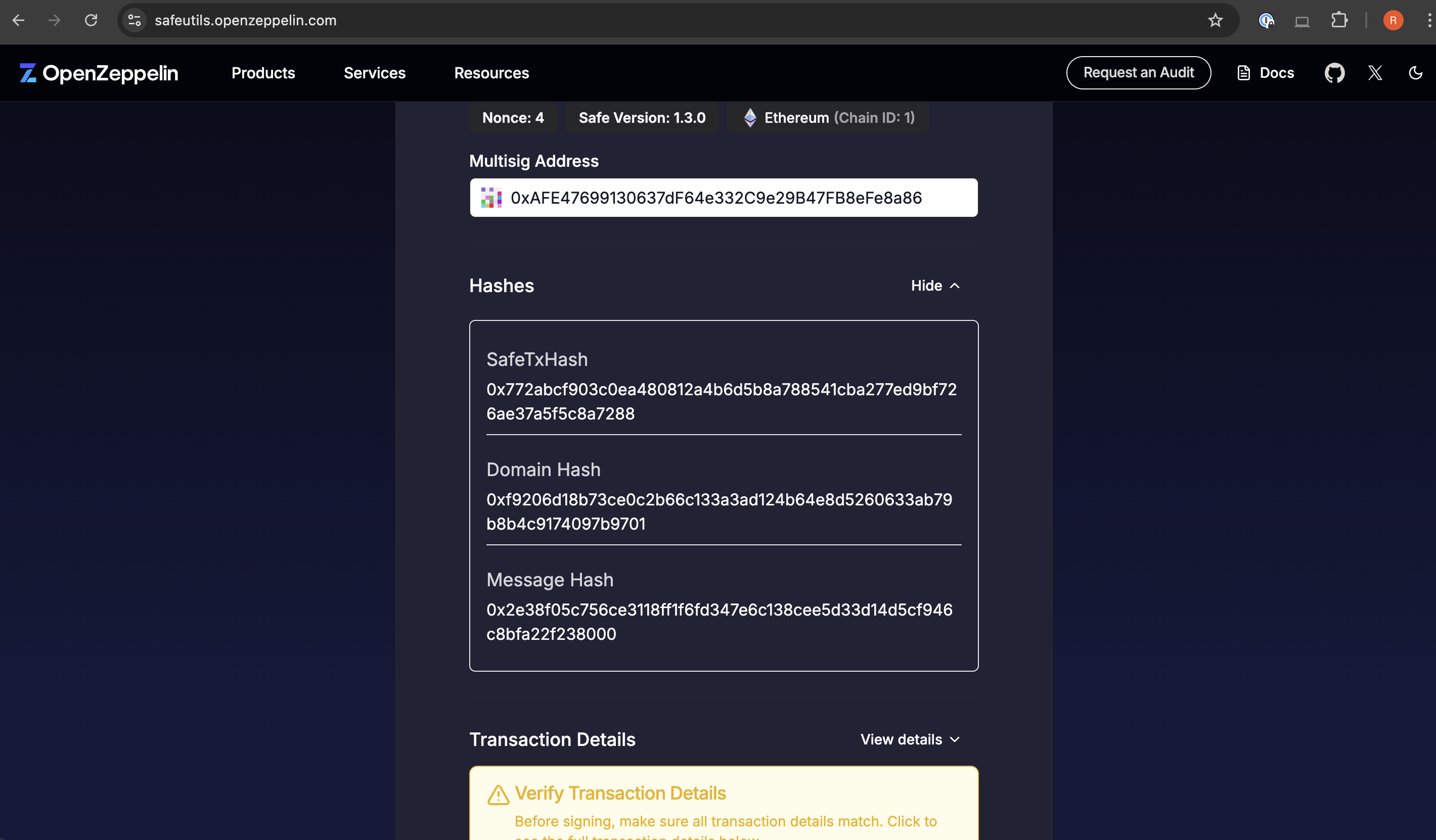Viewport: 1436px width, 840px height.
Task: Open browser extensions puzzle icon
Action: click(1339, 21)
